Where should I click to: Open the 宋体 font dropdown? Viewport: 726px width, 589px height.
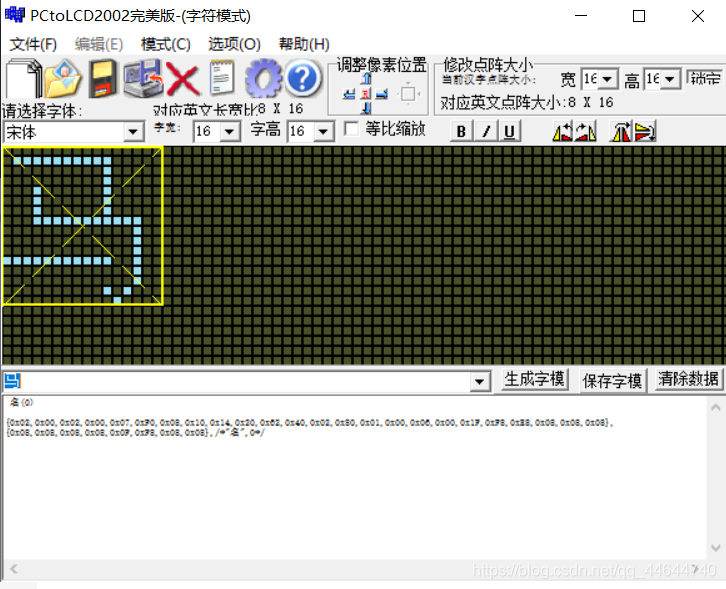[x=133, y=132]
